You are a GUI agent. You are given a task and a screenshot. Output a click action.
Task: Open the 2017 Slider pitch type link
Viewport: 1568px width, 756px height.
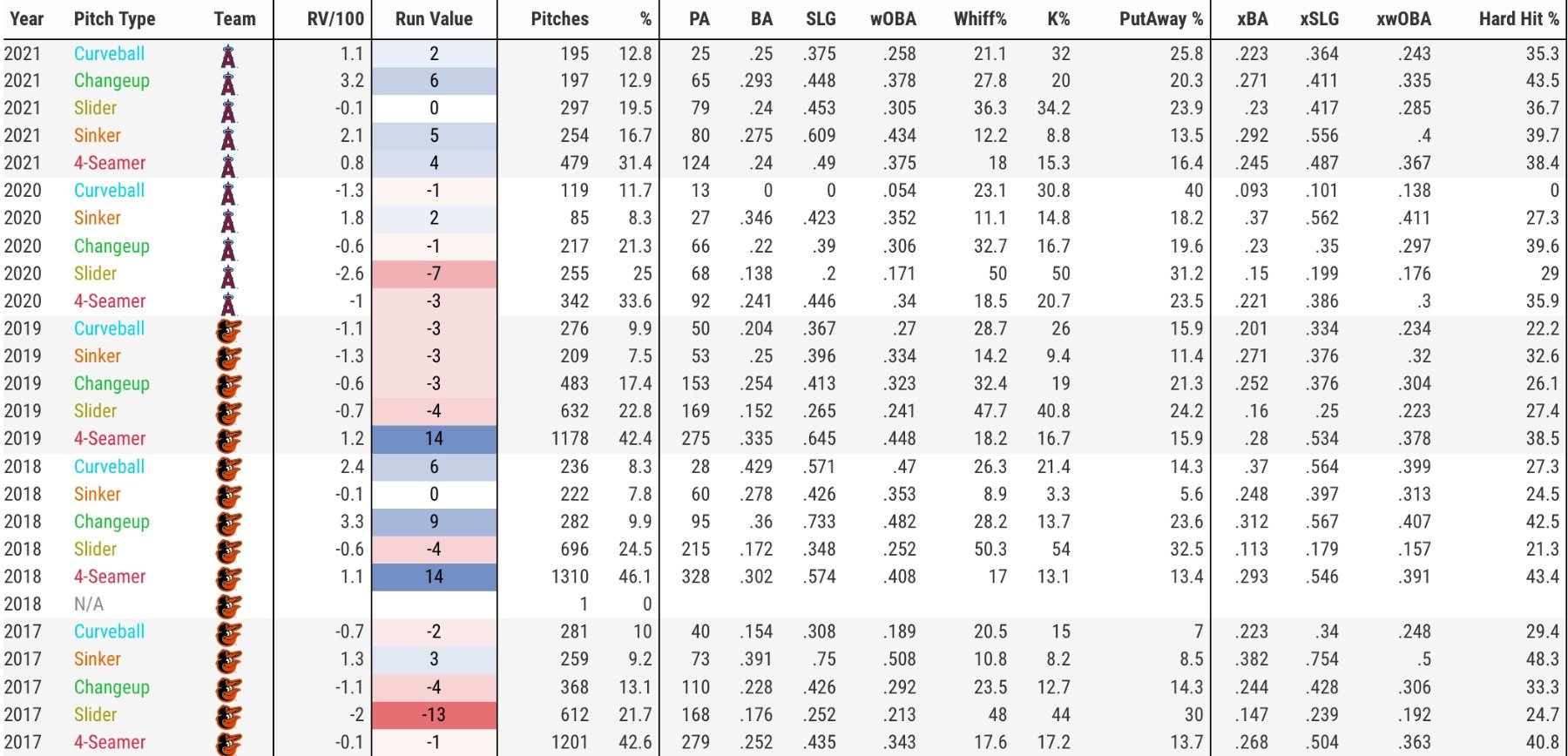pyautogui.click(x=95, y=714)
